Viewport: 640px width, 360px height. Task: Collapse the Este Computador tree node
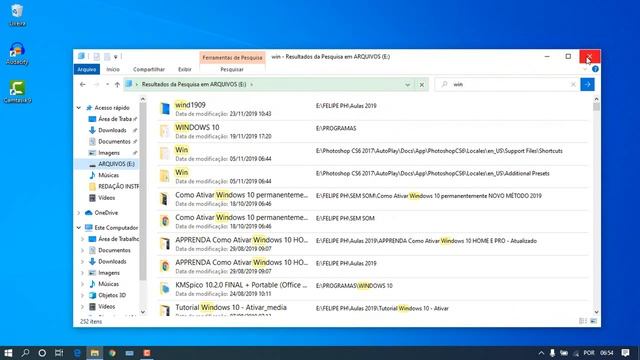pos(79,228)
